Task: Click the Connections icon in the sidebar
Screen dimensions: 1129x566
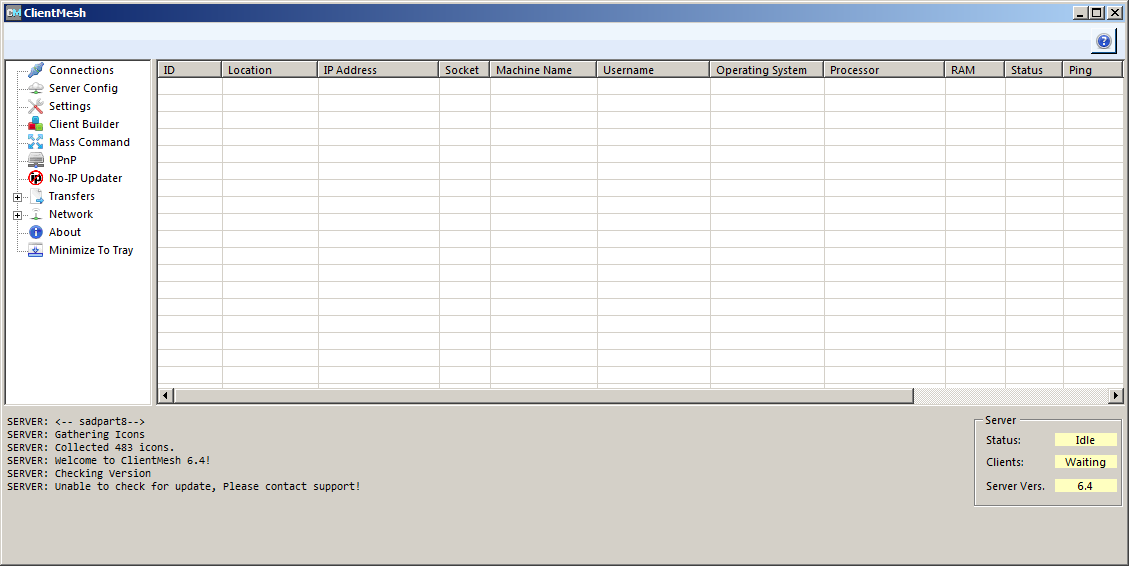Action: 36,70
